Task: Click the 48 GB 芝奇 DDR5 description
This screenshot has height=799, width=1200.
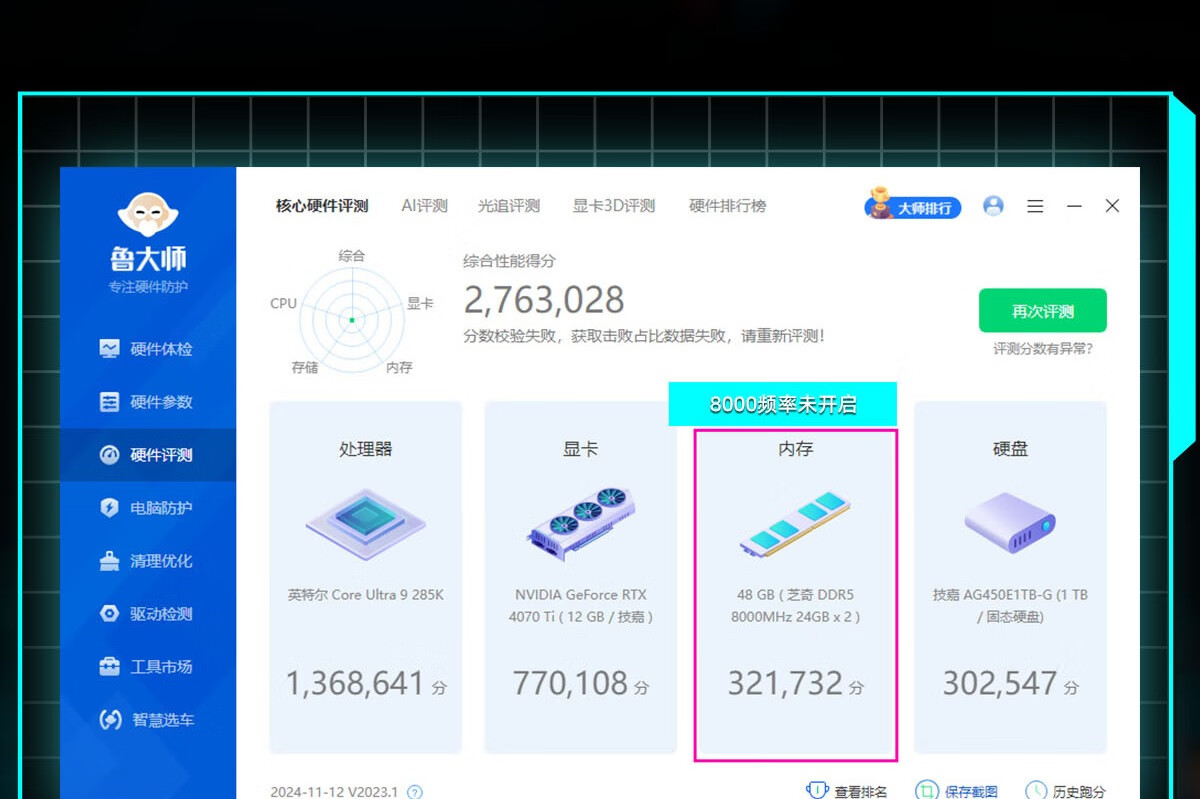Action: coord(796,606)
